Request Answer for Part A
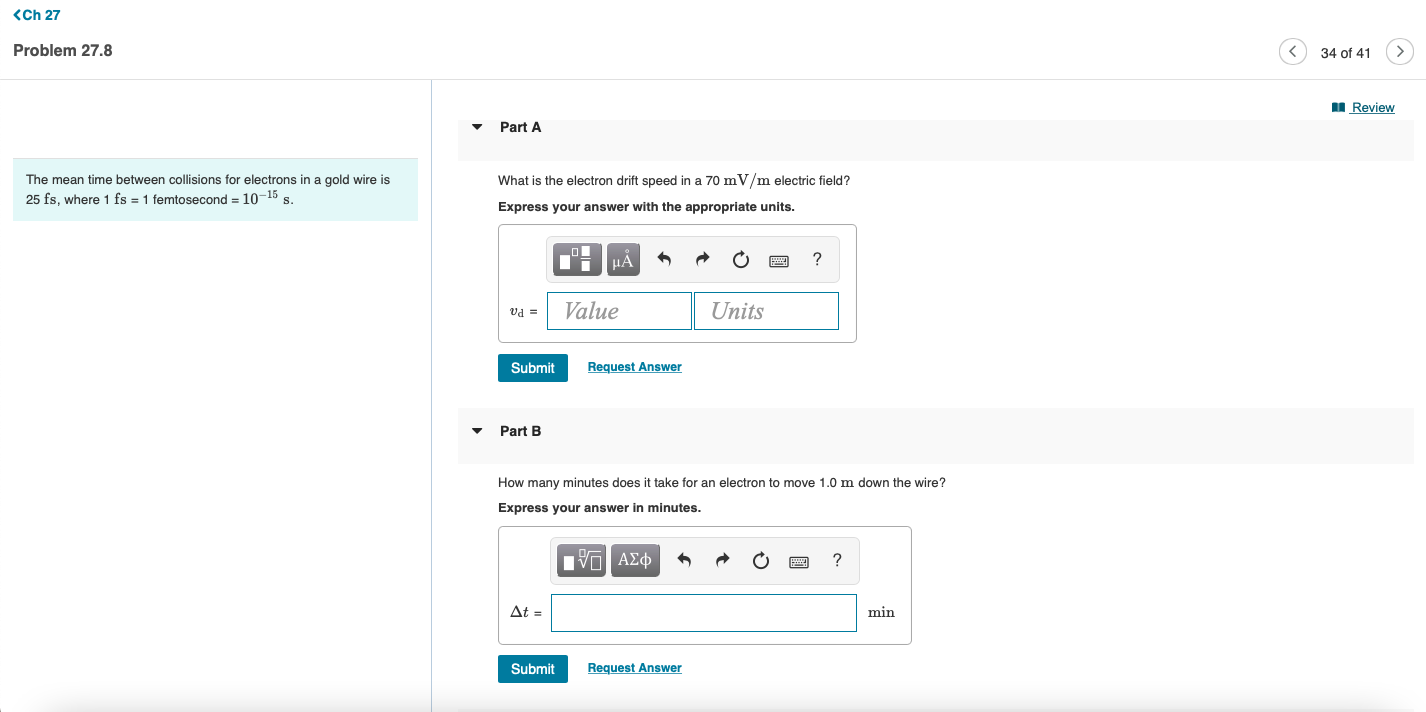The image size is (1426, 712). 635,367
